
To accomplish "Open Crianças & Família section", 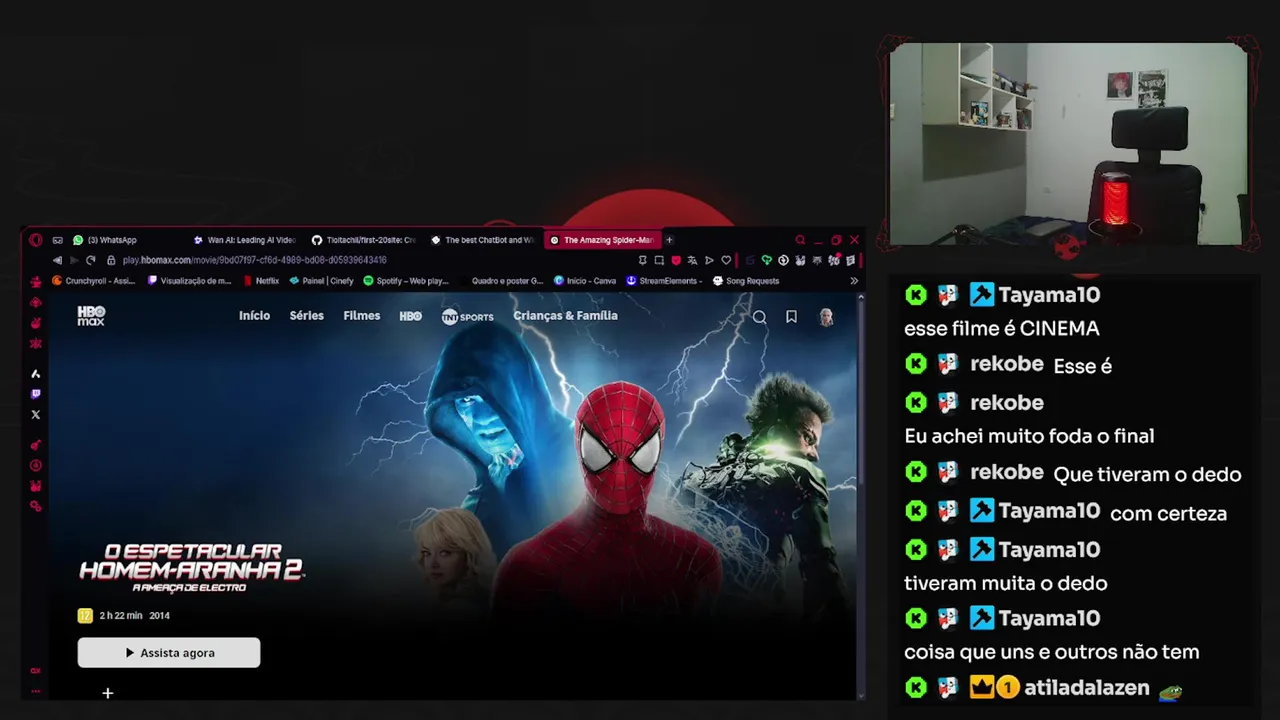I will point(565,316).
